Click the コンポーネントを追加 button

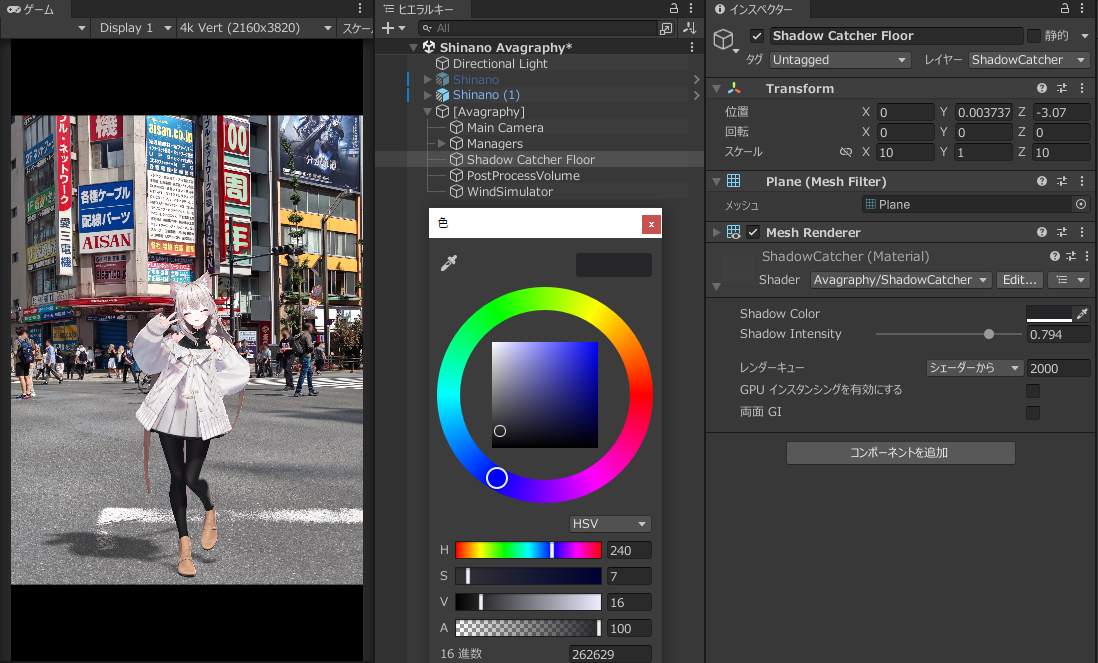click(901, 453)
